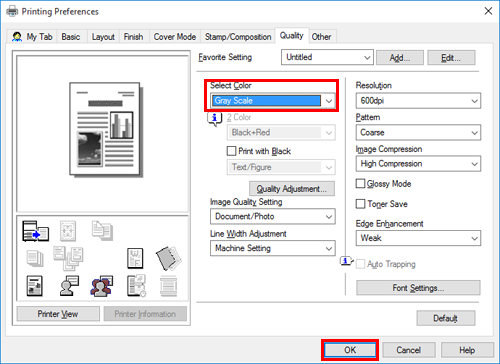Screen dimensions: 500x364
Task: Open the Stamp/Composition tab
Action: (238, 37)
